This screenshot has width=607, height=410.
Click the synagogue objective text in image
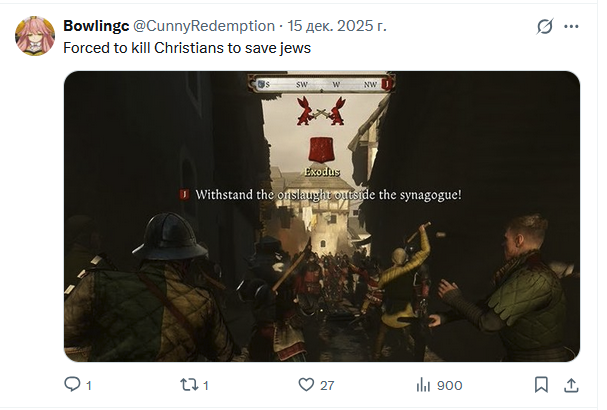point(328,195)
